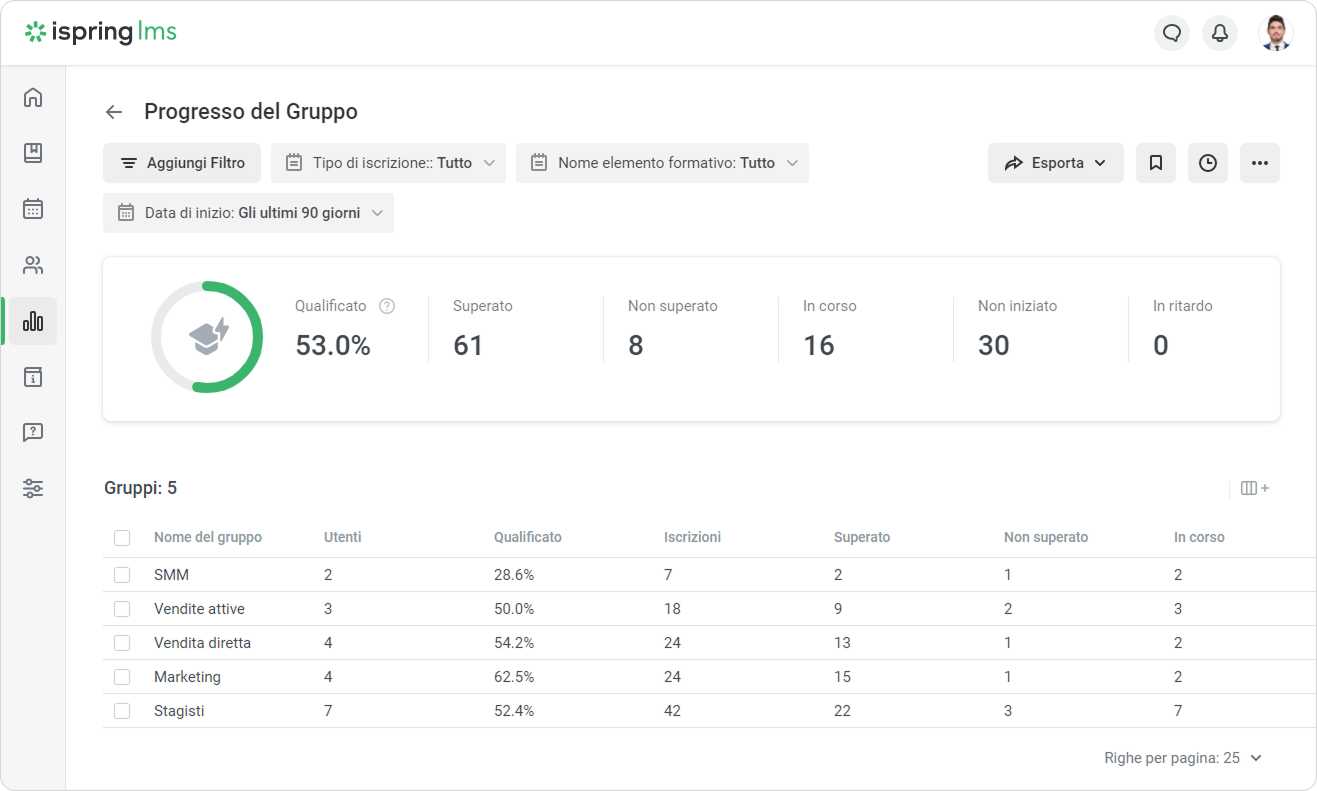The image size is (1317, 791).
Task: Click the add columns icon
Action: 1254,488
